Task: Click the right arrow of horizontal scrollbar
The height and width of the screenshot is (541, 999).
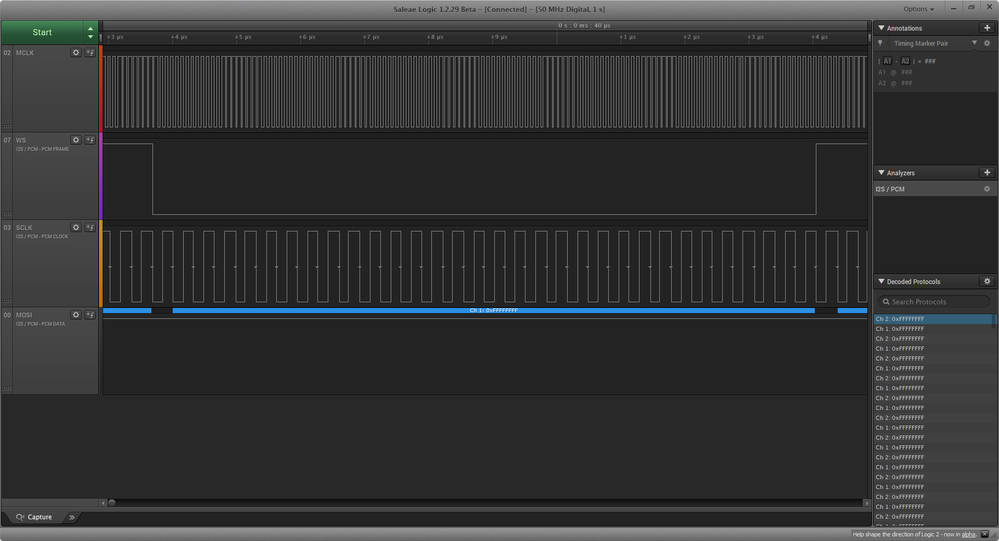Action: tap(866, 503)
